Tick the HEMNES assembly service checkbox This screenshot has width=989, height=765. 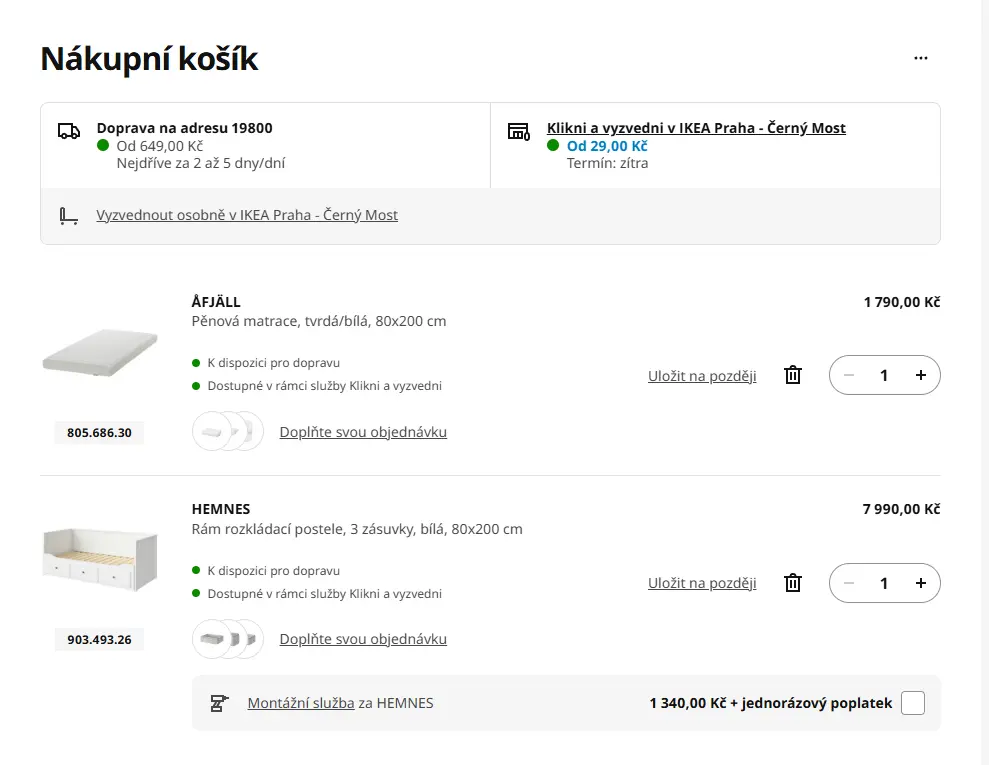click(912, 703)
